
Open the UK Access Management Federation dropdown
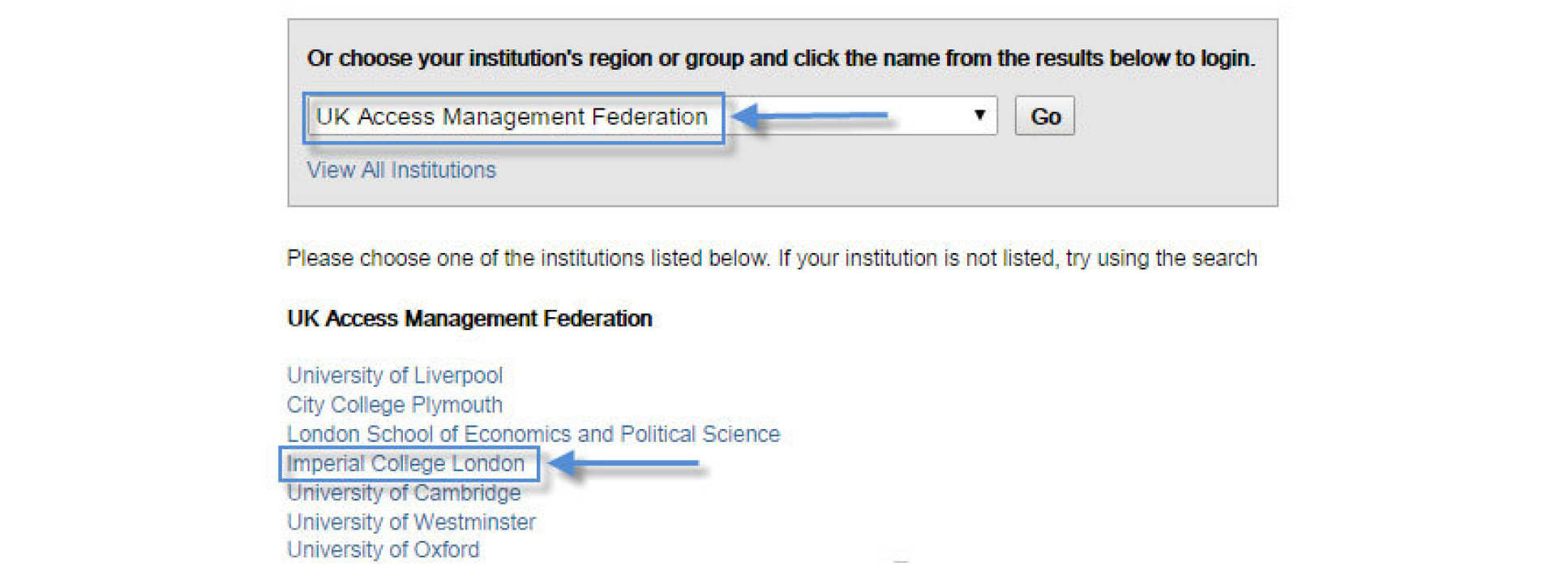tap(512, 117)
